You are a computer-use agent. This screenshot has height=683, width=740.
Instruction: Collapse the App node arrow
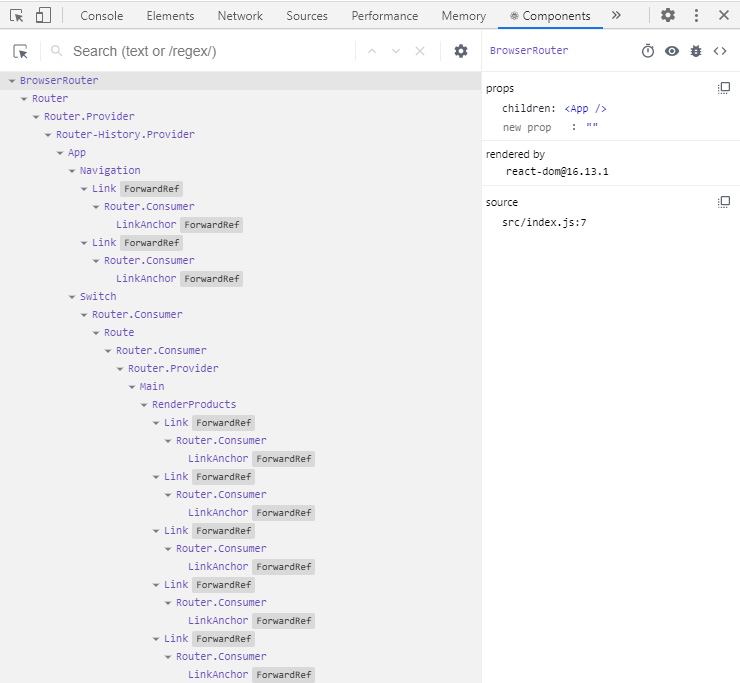(60, 153)
